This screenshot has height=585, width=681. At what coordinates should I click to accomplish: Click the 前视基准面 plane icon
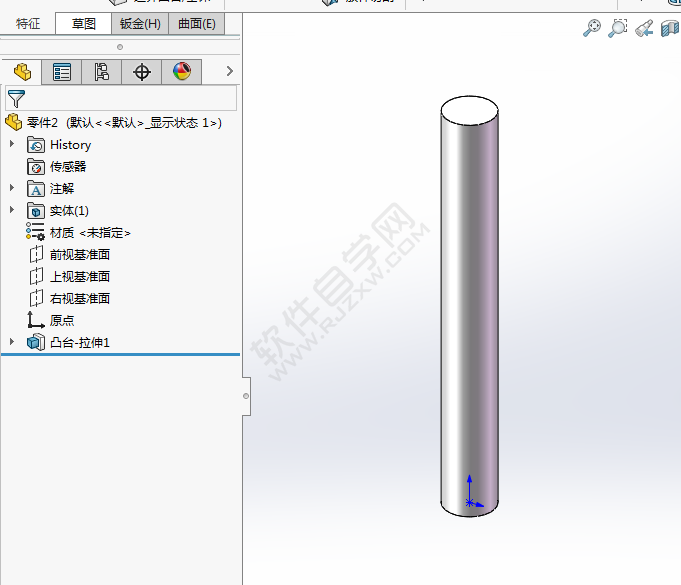[36, 254]
